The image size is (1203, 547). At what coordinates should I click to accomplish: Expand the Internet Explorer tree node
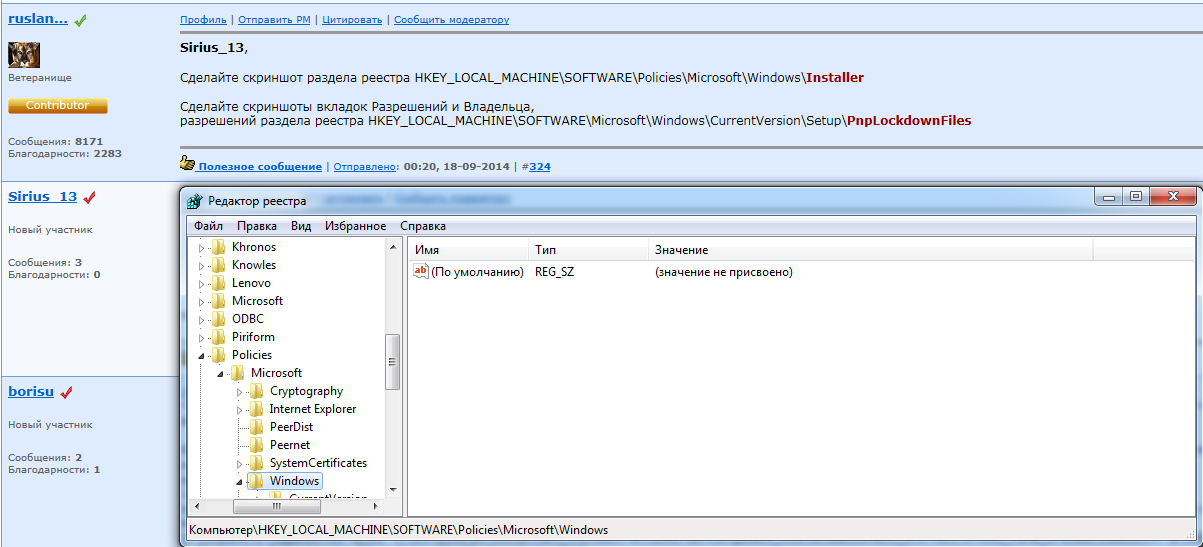239,410
